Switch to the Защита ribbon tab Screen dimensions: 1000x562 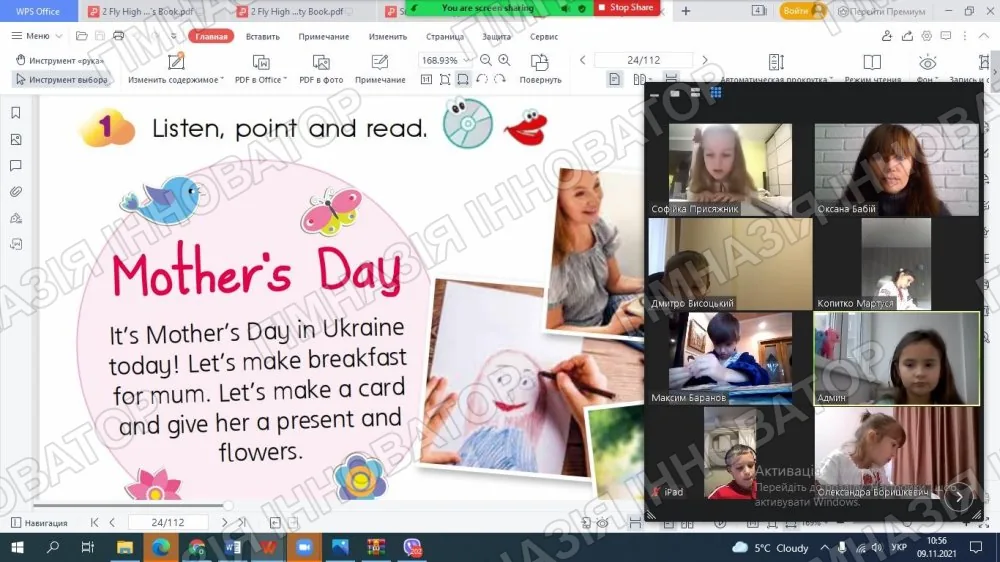coord(496,36)
